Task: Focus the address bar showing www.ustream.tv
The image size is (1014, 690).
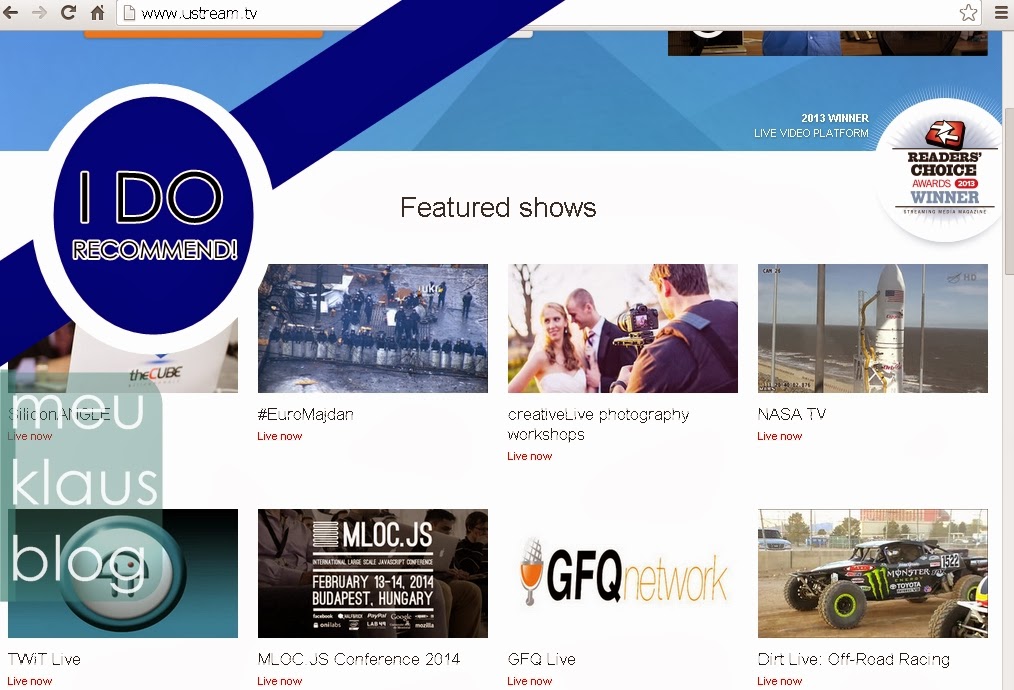Action: pyautogui.click(x=550, y=13)
